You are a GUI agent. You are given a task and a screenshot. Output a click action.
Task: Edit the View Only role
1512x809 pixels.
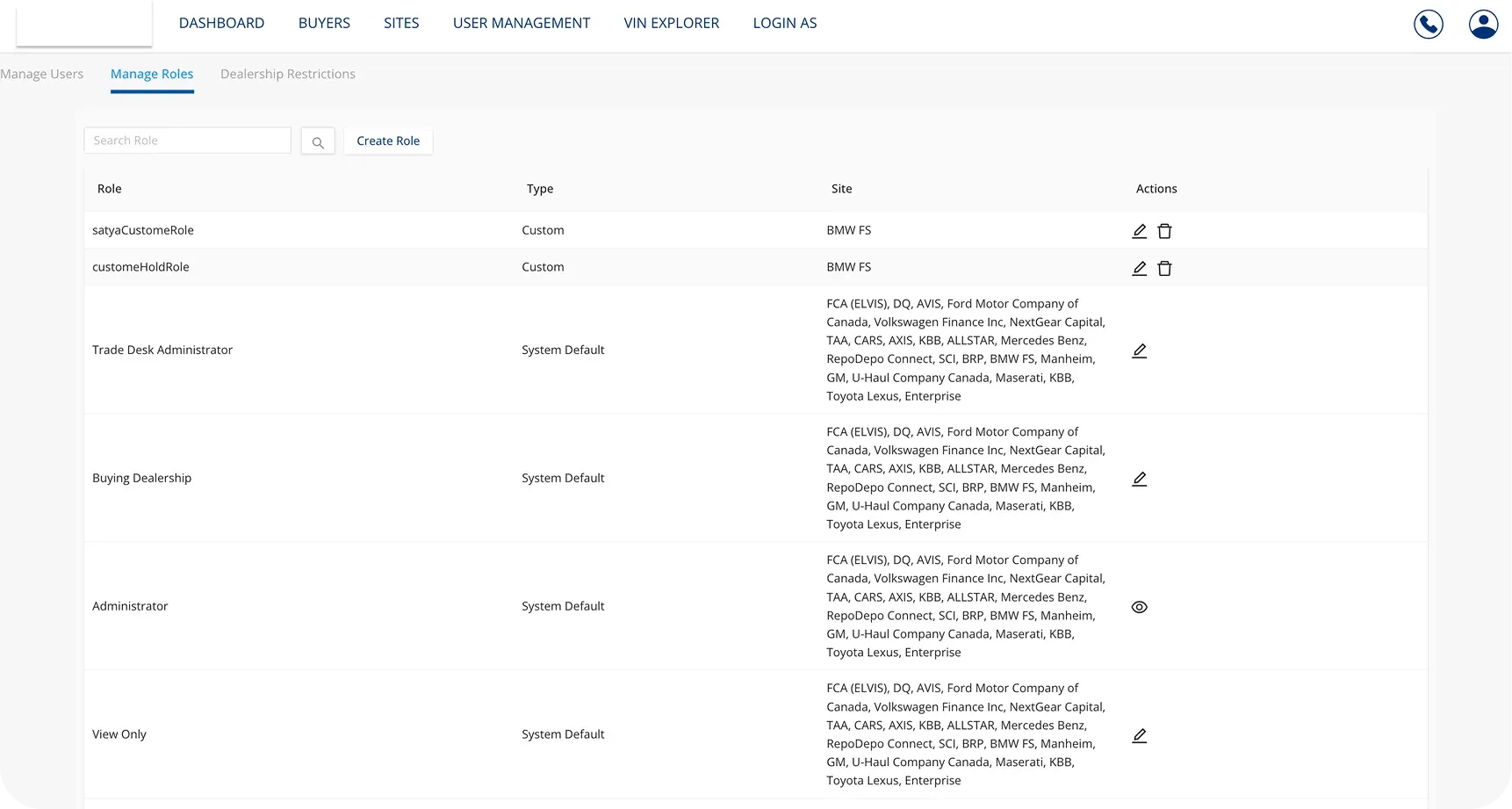click(1139, 735)
